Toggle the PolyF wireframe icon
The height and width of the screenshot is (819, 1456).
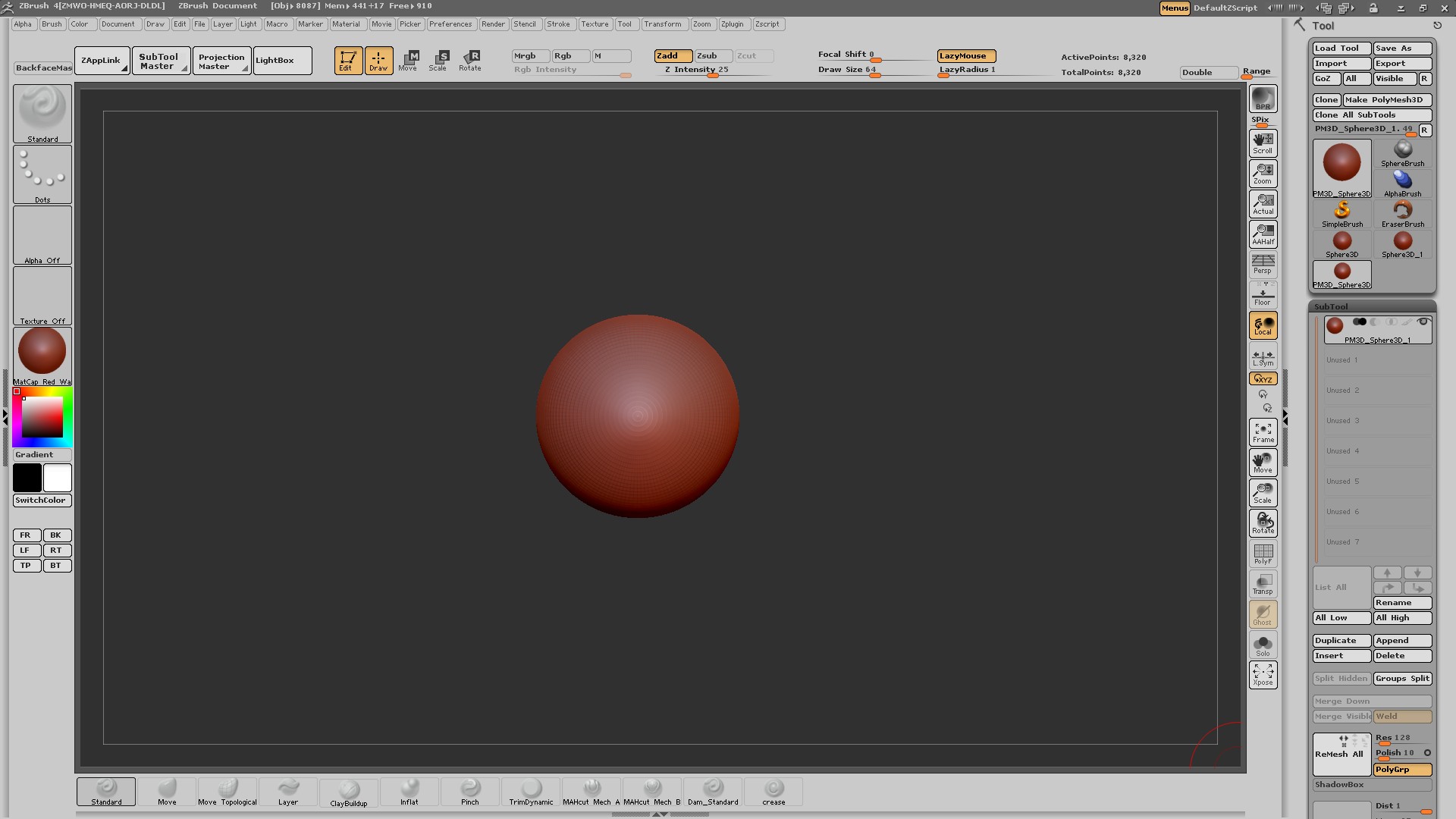(x=1263, y=554)
